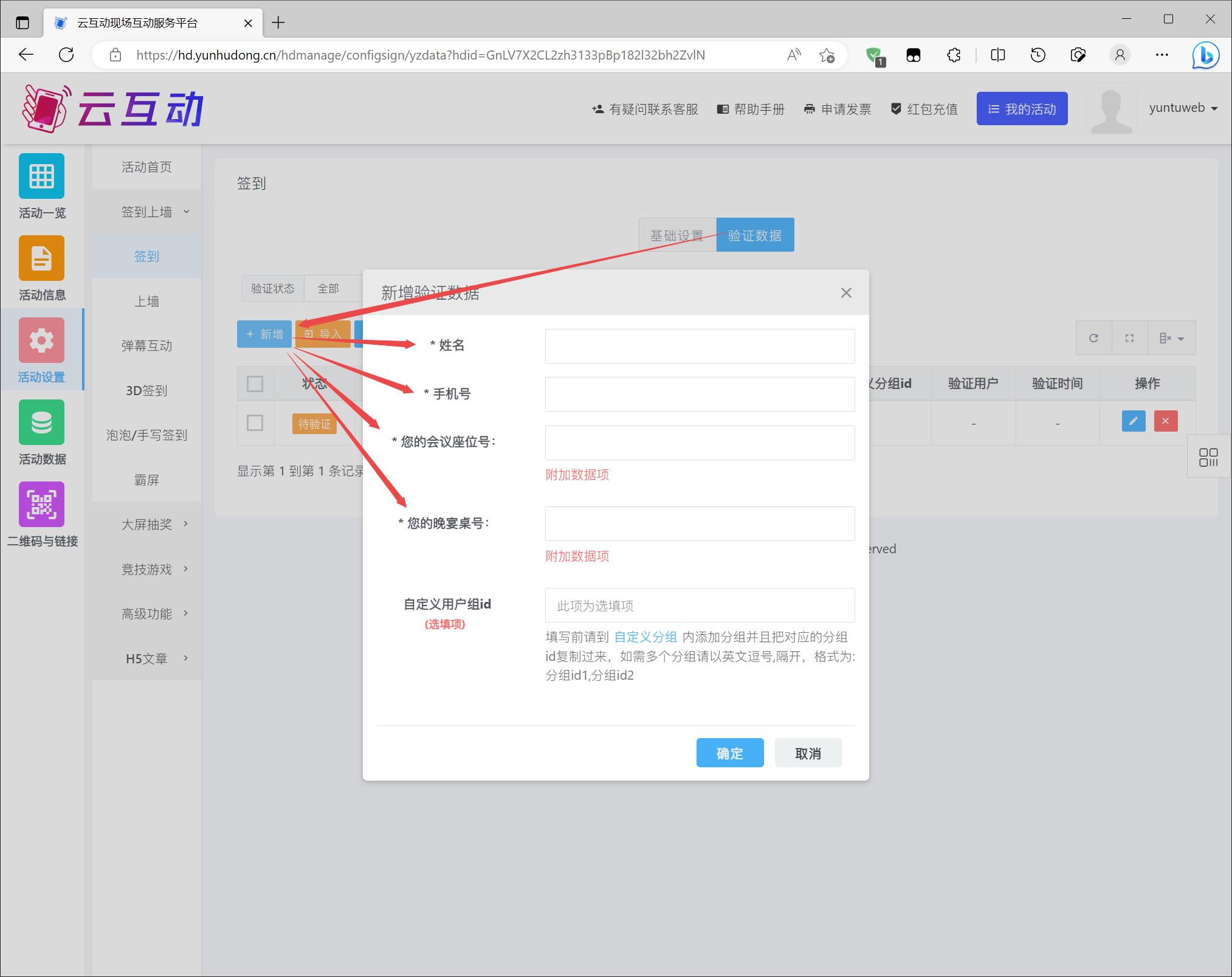Click the table refresh icon
The image size is (1232, 977).
point(1093,338)
